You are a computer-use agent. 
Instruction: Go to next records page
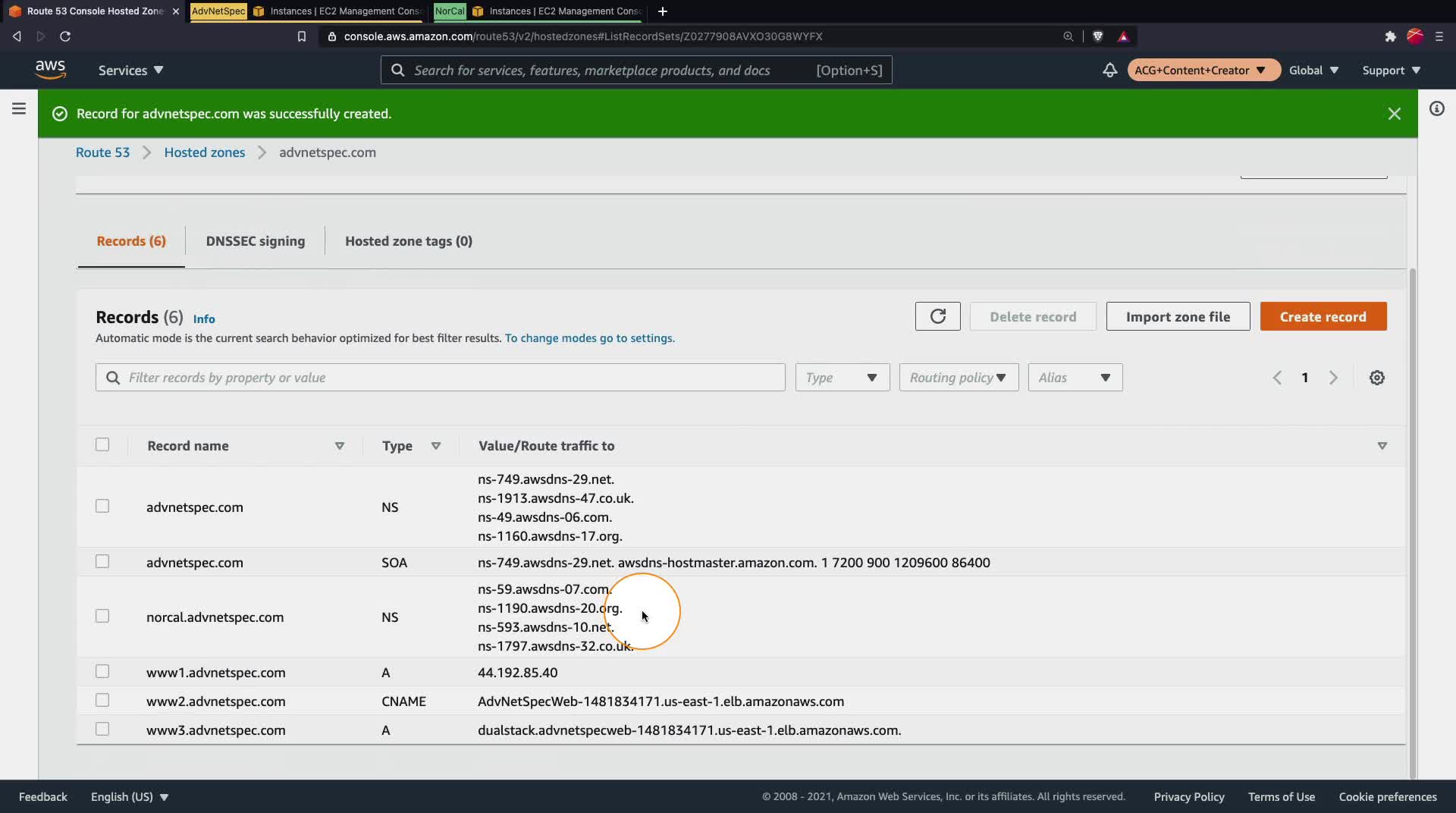1333,378
